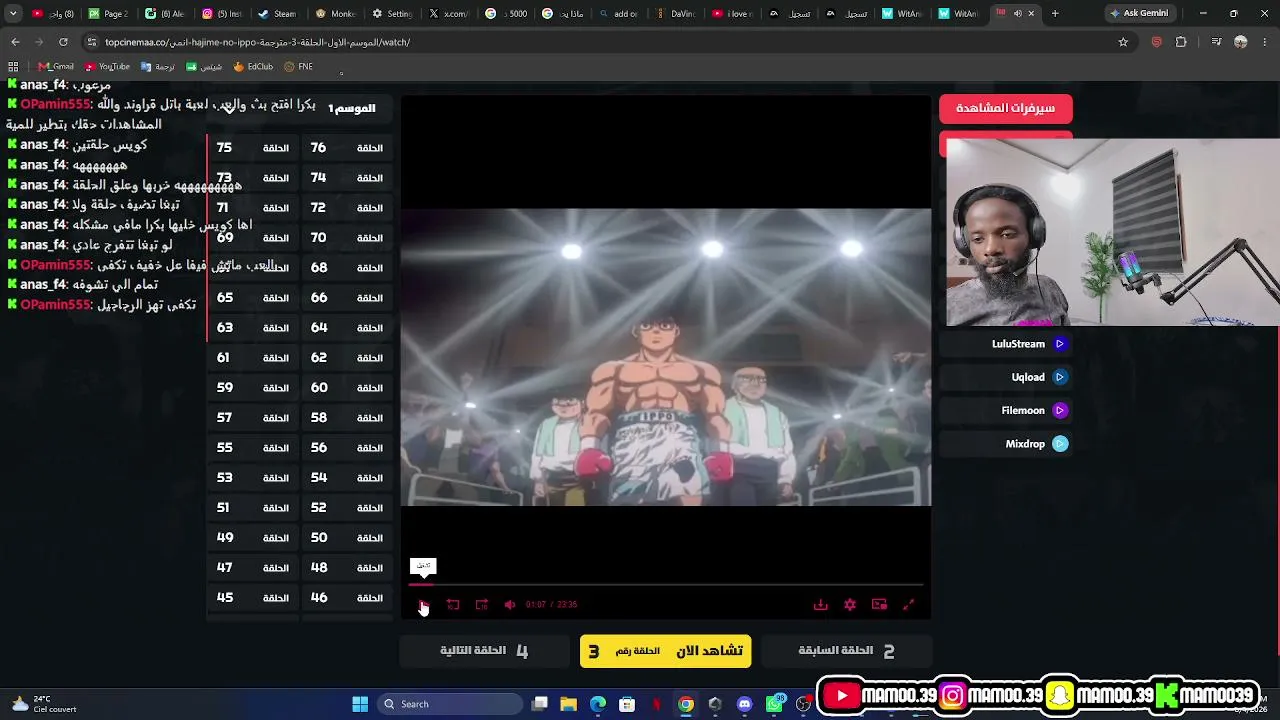Viewport: 1280px width, 720px height.
Task: Open the Brave shield extension icon
Action: point(1157,42)
